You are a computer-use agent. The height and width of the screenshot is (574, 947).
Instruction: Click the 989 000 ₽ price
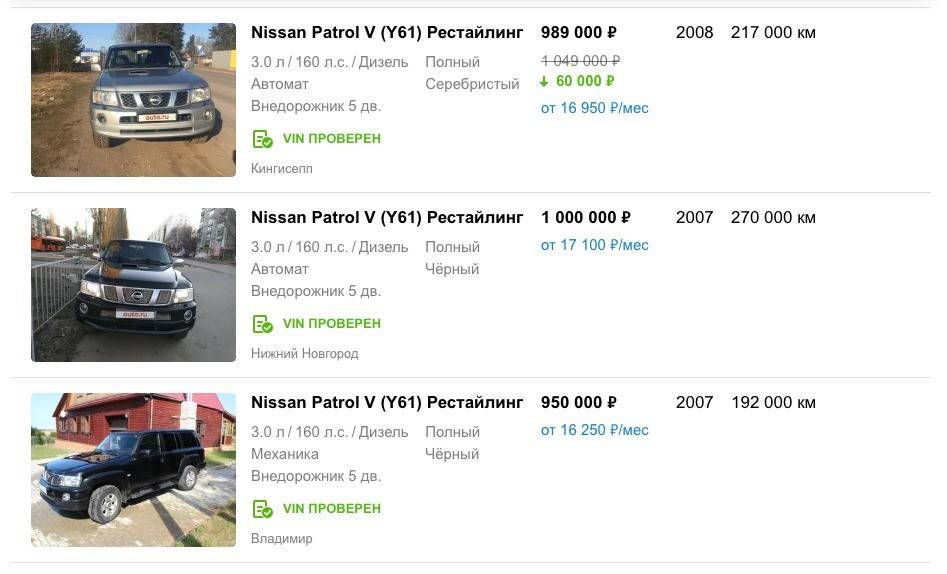tap(578, 33)
